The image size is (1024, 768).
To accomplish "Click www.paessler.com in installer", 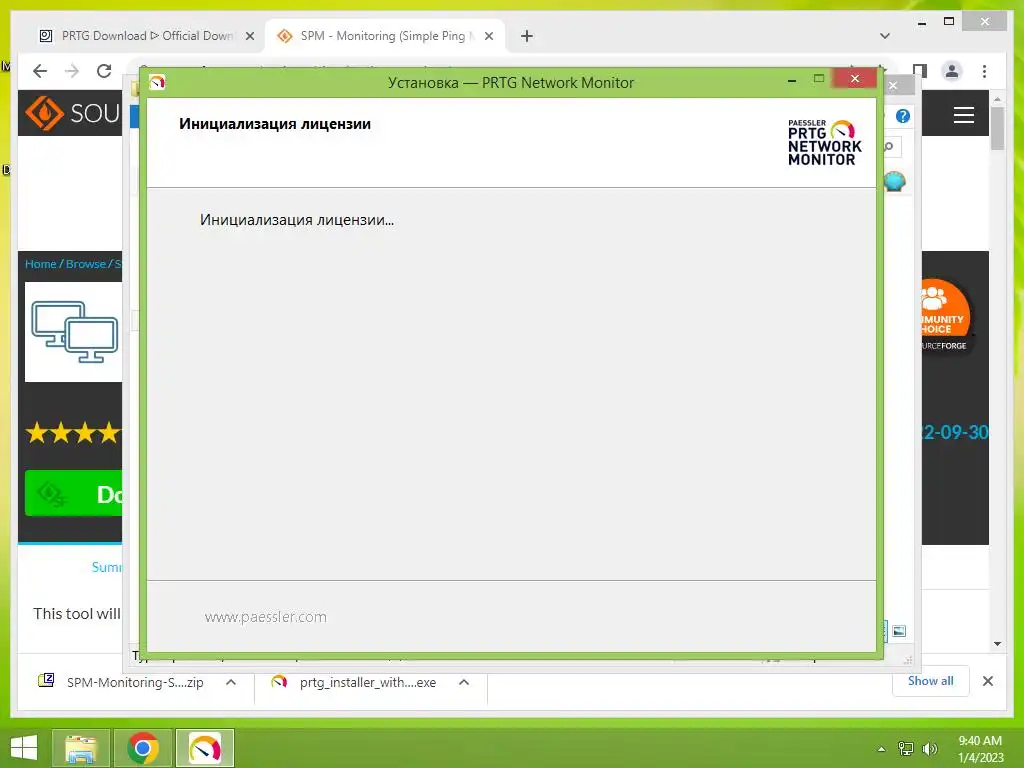I will tap(265, 616).
